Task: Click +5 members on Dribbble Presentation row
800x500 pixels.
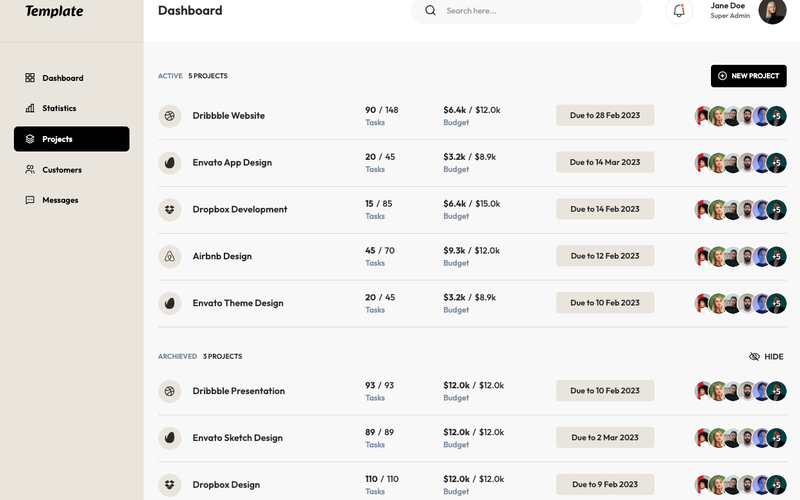Action: (777, 392)
